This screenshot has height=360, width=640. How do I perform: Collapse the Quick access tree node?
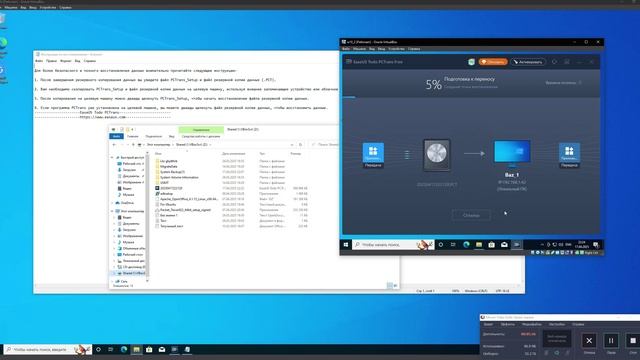(x=112, y=158)
